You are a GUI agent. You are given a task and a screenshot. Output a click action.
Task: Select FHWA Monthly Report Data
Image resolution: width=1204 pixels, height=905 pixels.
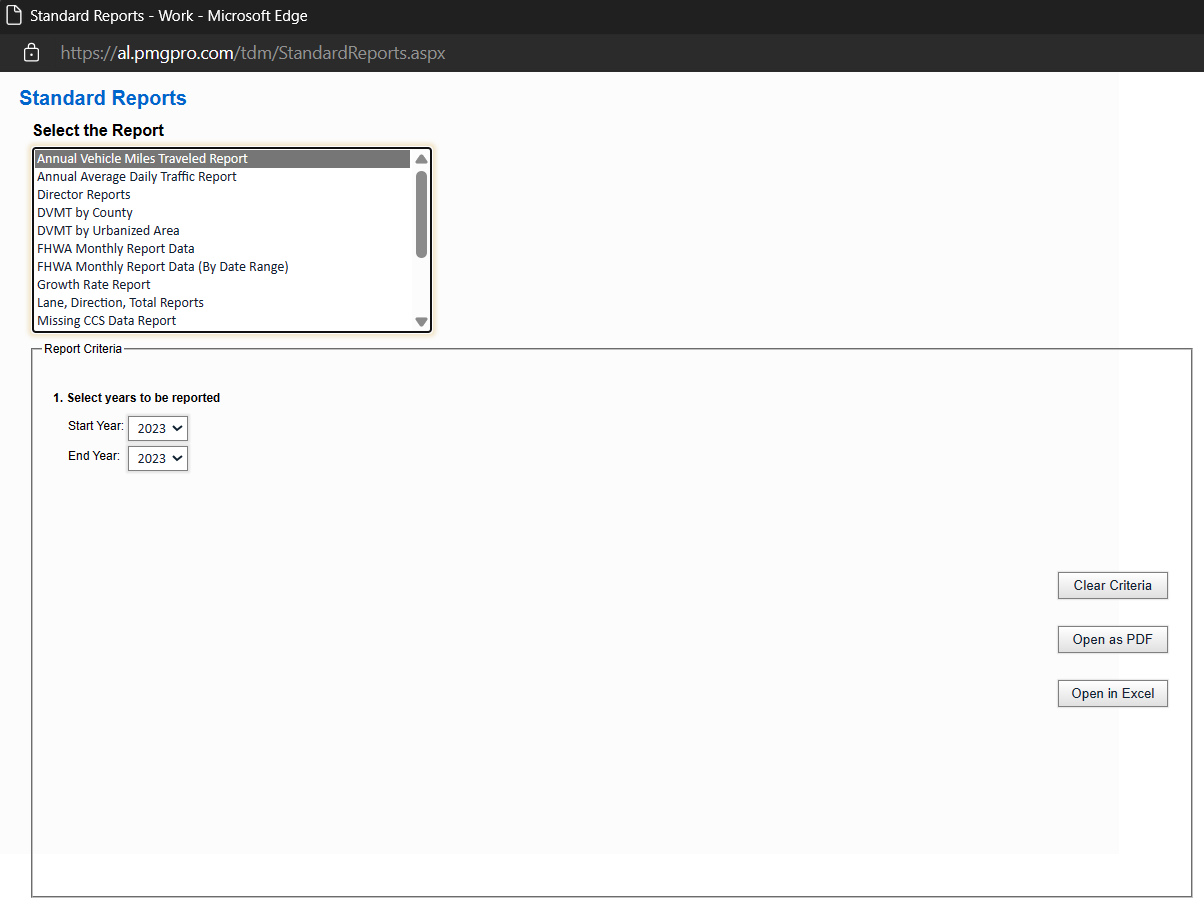[222, 249]
